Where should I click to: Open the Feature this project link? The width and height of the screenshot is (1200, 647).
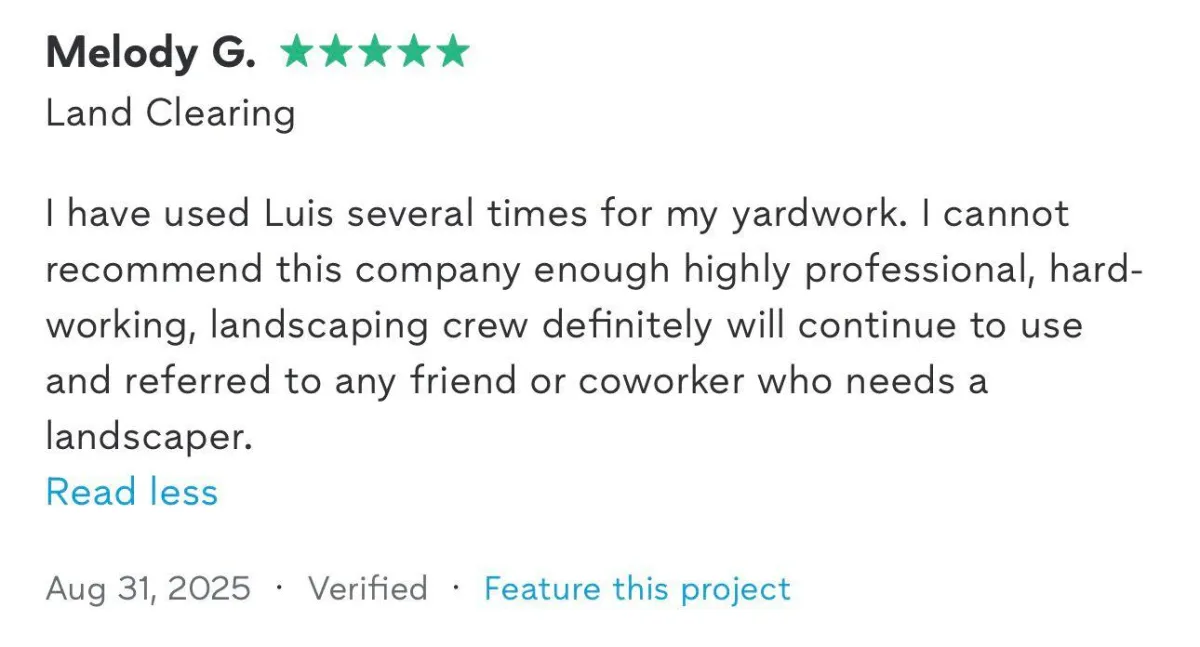click(x=637, y=588)
